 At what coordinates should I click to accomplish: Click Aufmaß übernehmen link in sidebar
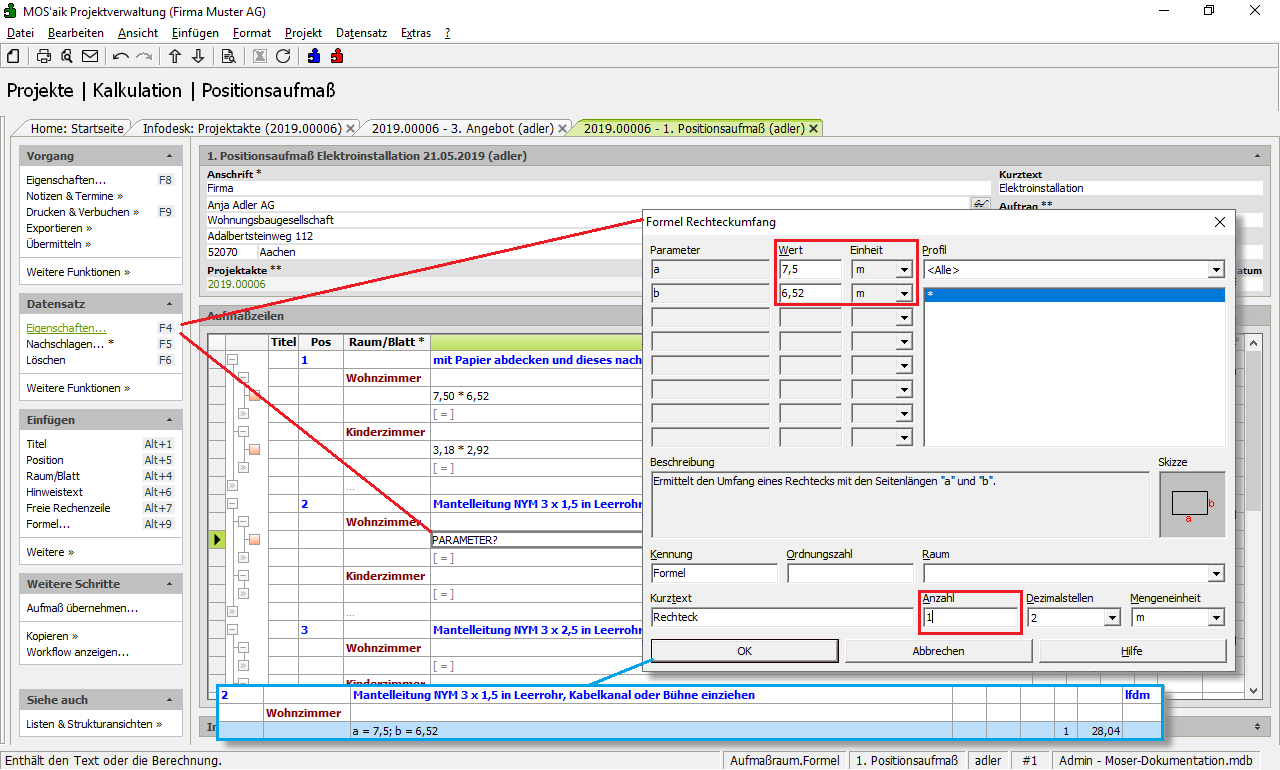click(82, 608)
